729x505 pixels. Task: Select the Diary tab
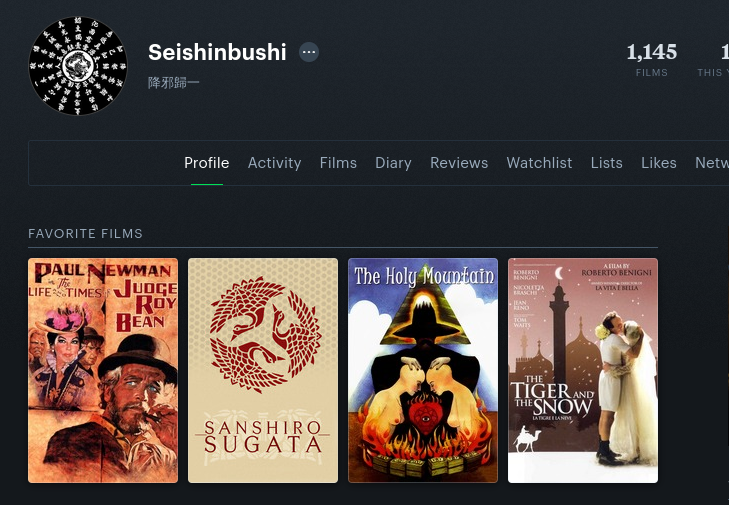[x=393, y=163]
